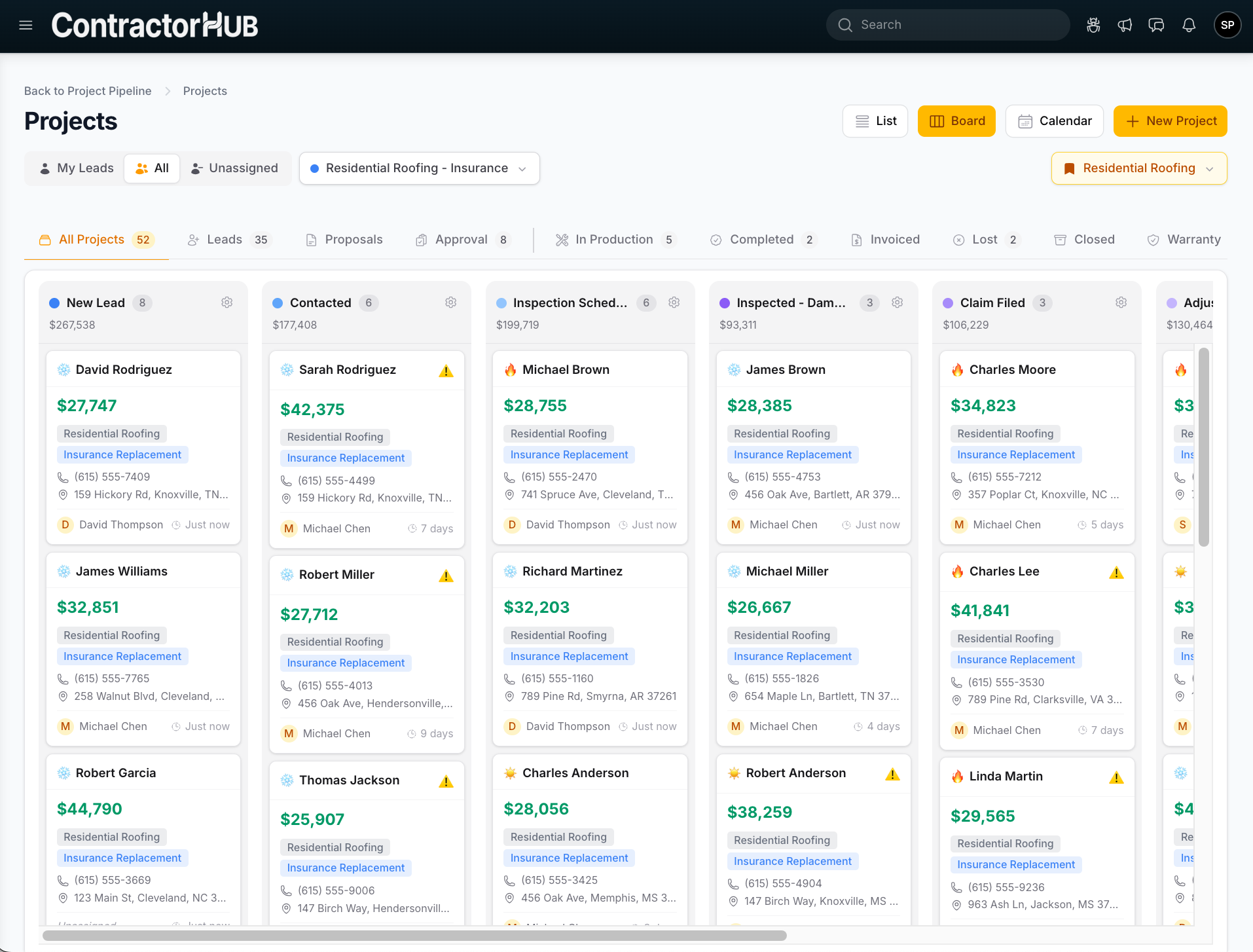Open the chat messages icon

[x=1156, y=25]
